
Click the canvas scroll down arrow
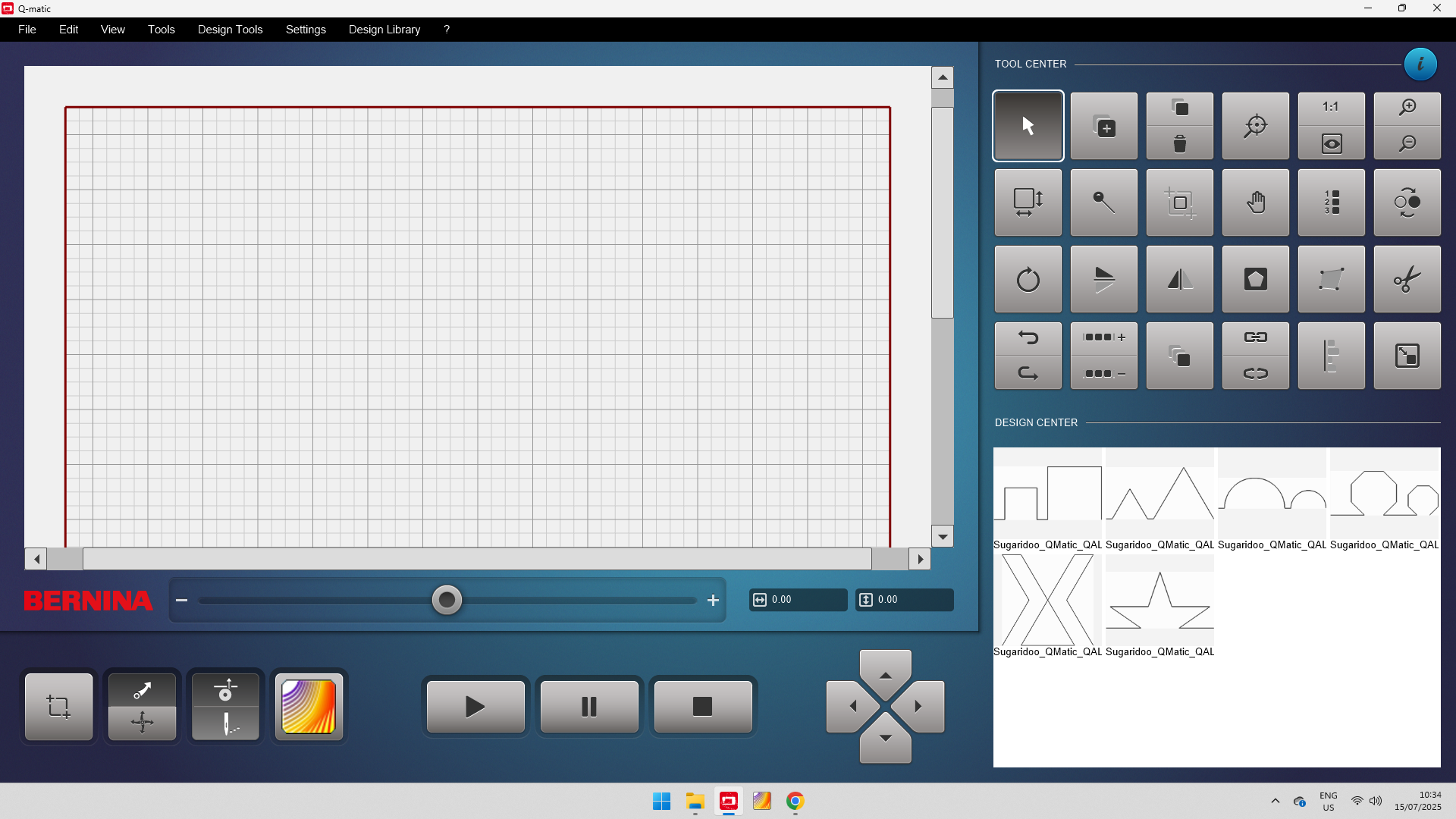click(x=942, y=537)
